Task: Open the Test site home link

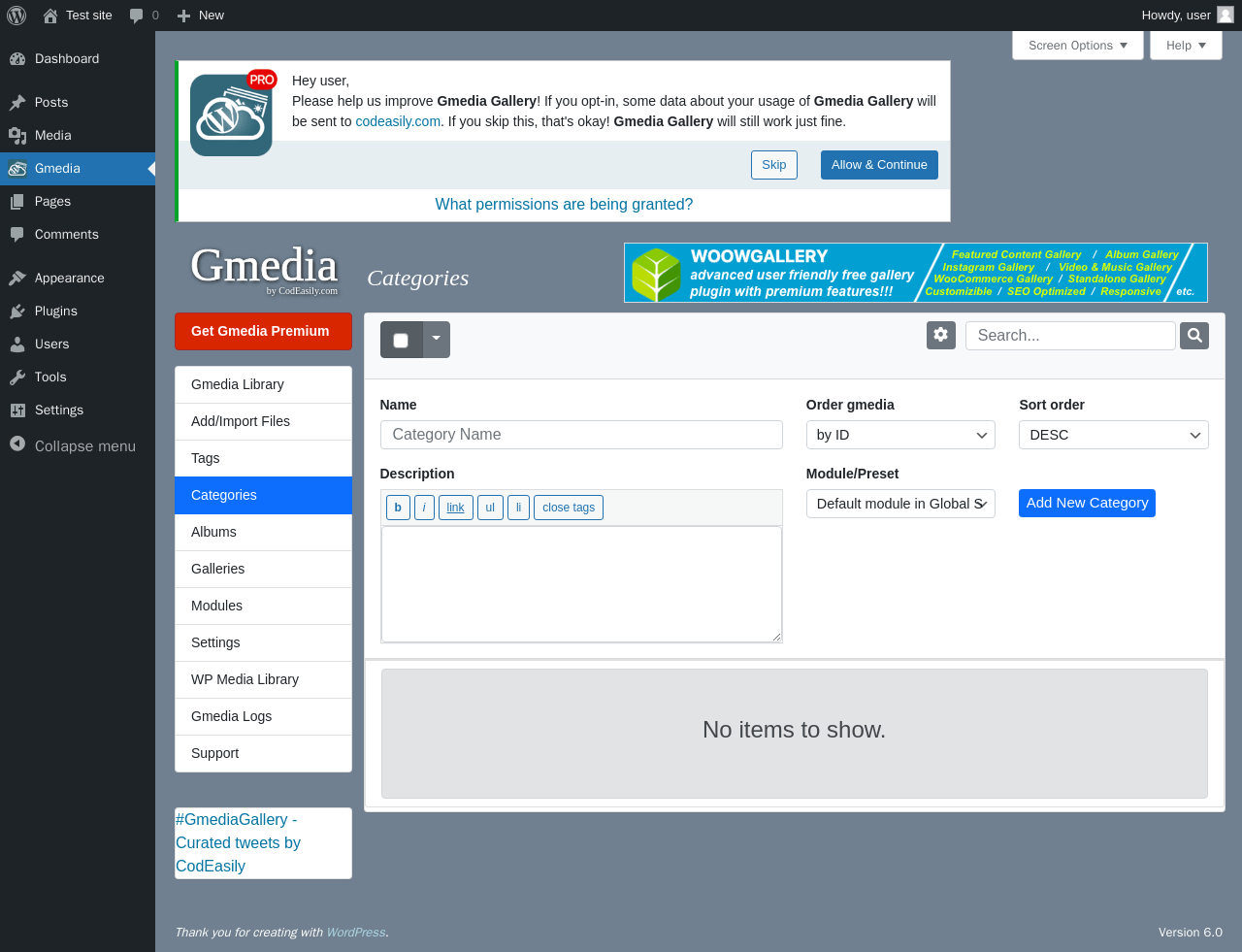Action: [x=78, y=16]
